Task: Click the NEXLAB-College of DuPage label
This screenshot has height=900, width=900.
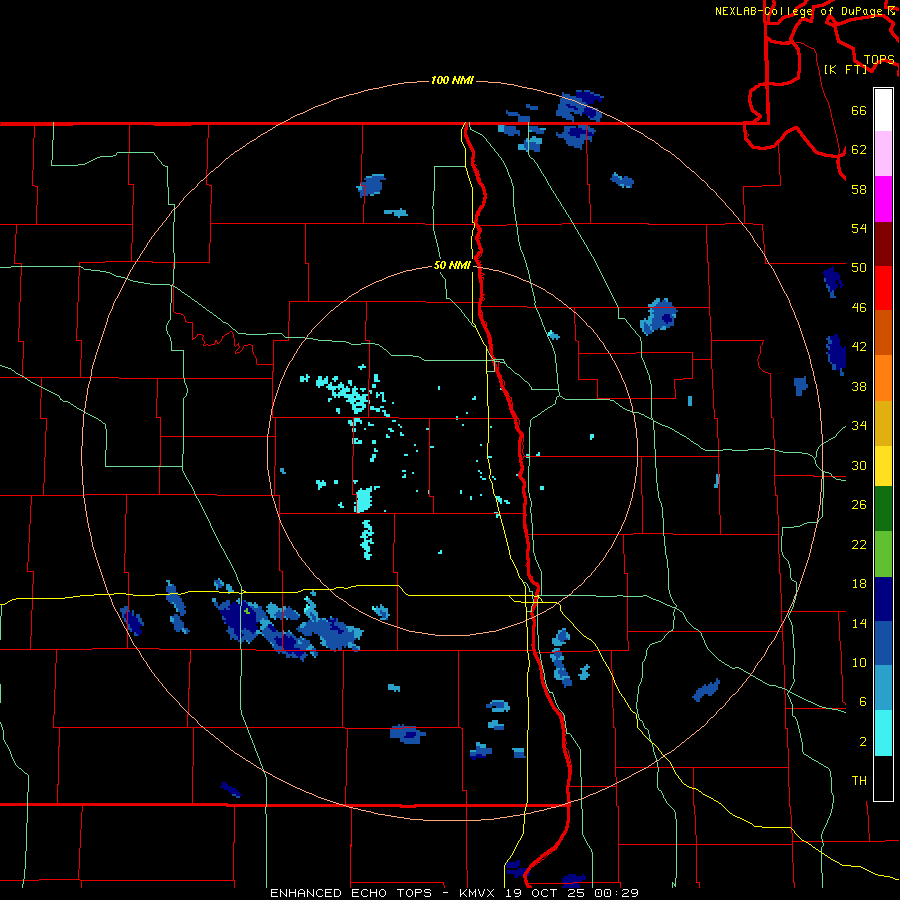Action: click(800, 11)
